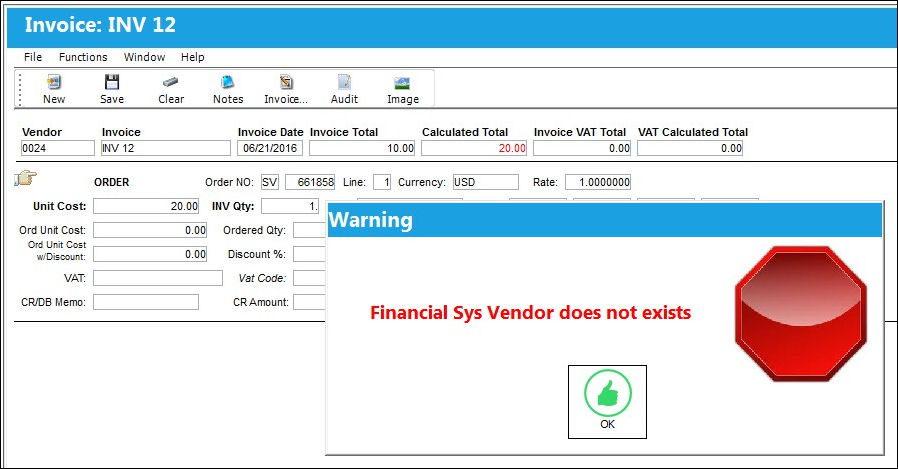Click the Vendor field containing 0024
898x469 pixels.
point(58,148)
